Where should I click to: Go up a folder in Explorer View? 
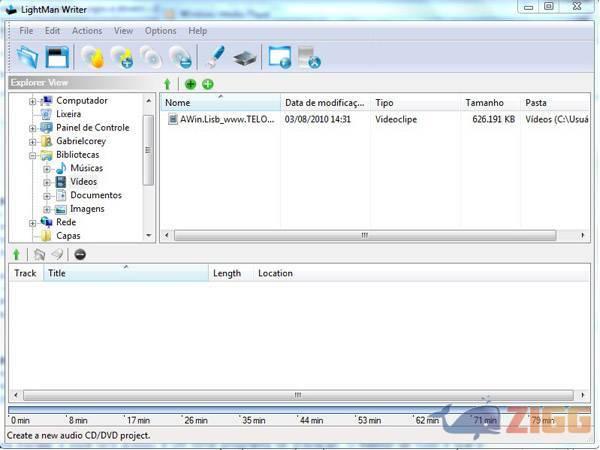[167, 84]
